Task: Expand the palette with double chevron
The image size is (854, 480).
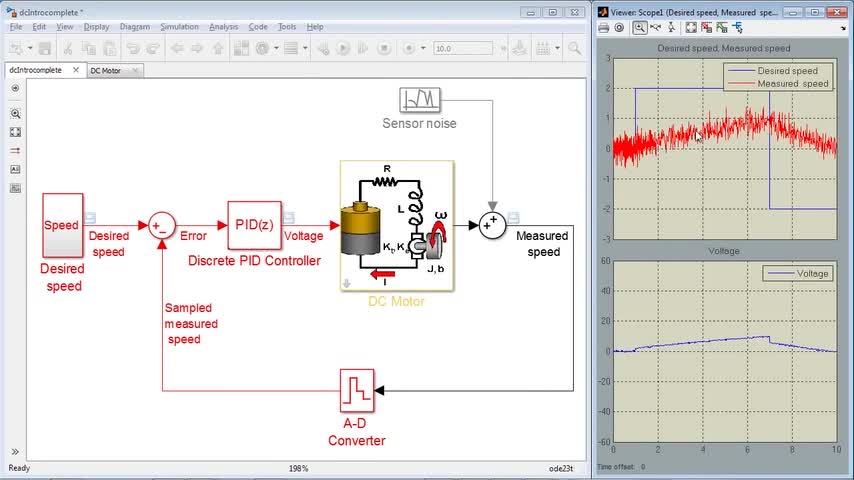Action: 15,452
